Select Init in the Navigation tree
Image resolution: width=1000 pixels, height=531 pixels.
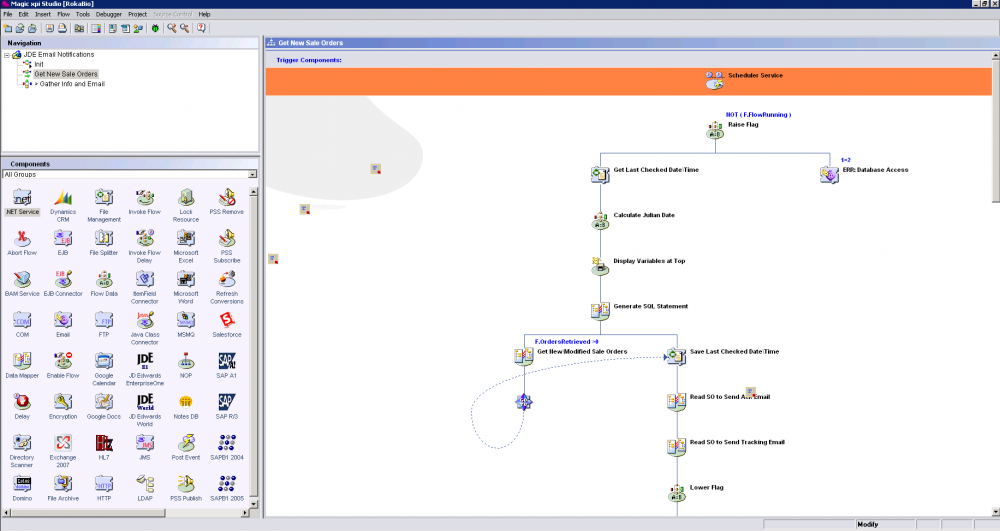tap(39, 64)
